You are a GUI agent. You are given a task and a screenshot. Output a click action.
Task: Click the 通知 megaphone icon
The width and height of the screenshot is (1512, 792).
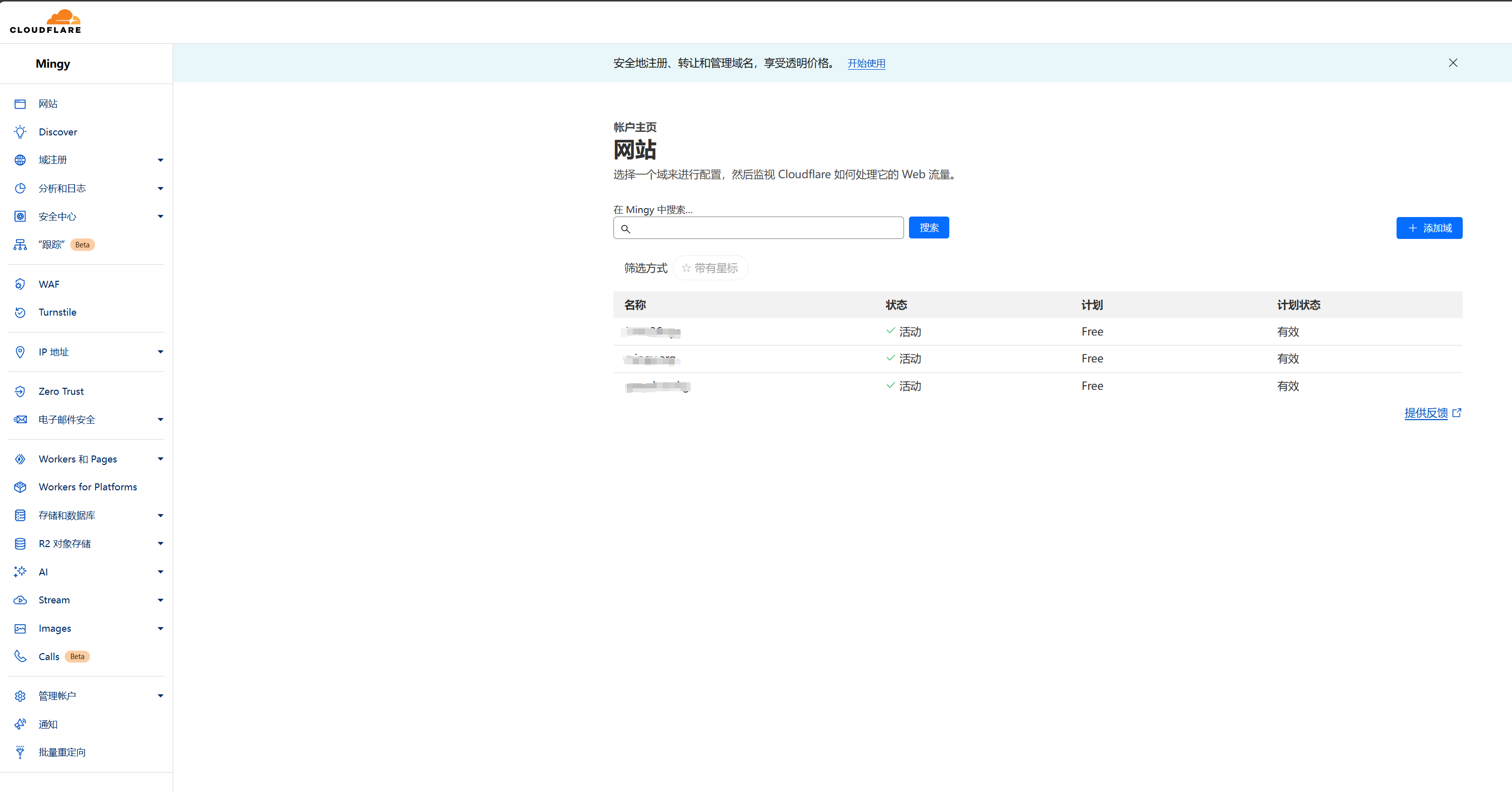20,724
